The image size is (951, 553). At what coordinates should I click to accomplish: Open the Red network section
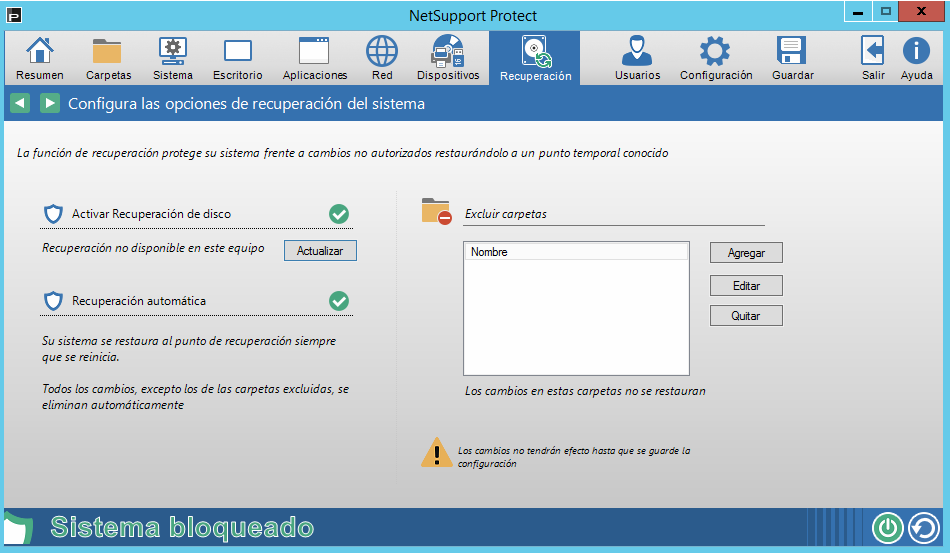coord(382,58)
